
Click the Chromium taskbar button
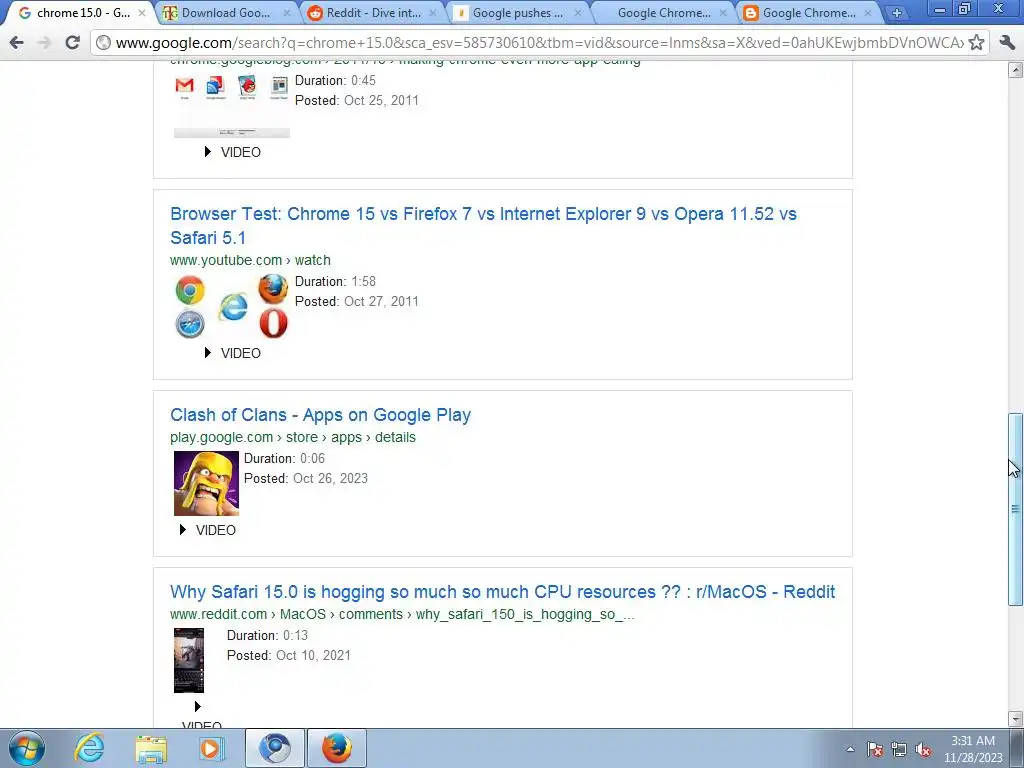coord(274,748)
